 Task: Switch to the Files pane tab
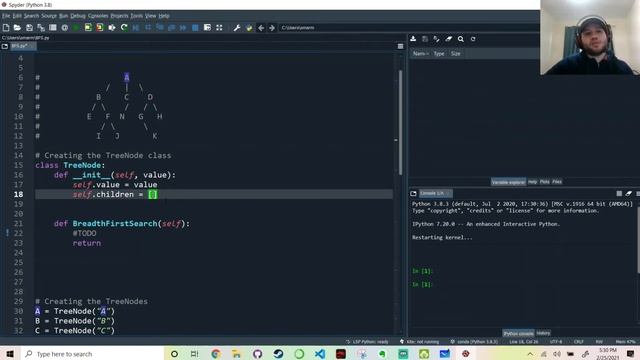557,182
